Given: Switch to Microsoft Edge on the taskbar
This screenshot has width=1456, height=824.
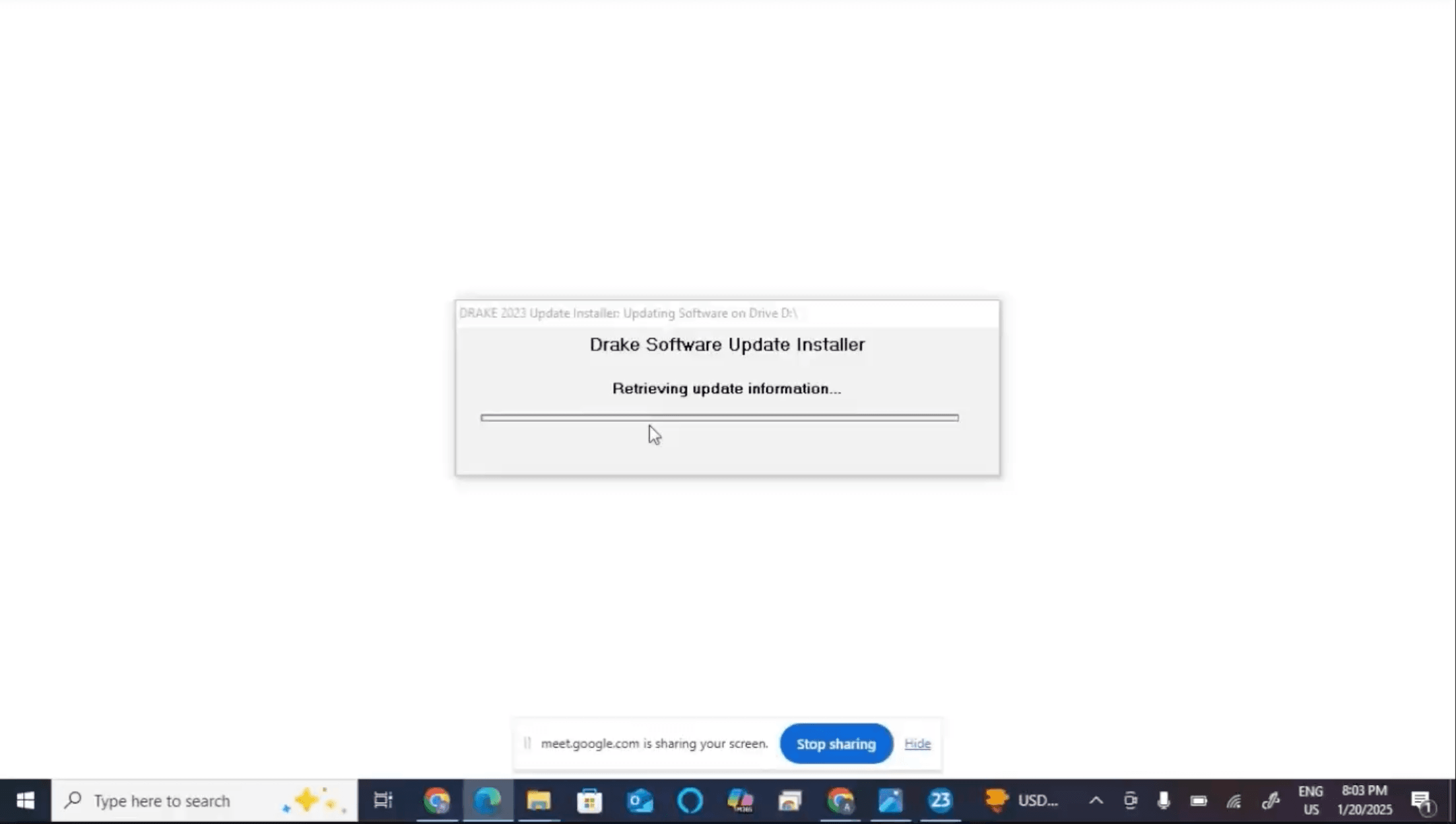Looking at the screenshot, I should (487, 800).
